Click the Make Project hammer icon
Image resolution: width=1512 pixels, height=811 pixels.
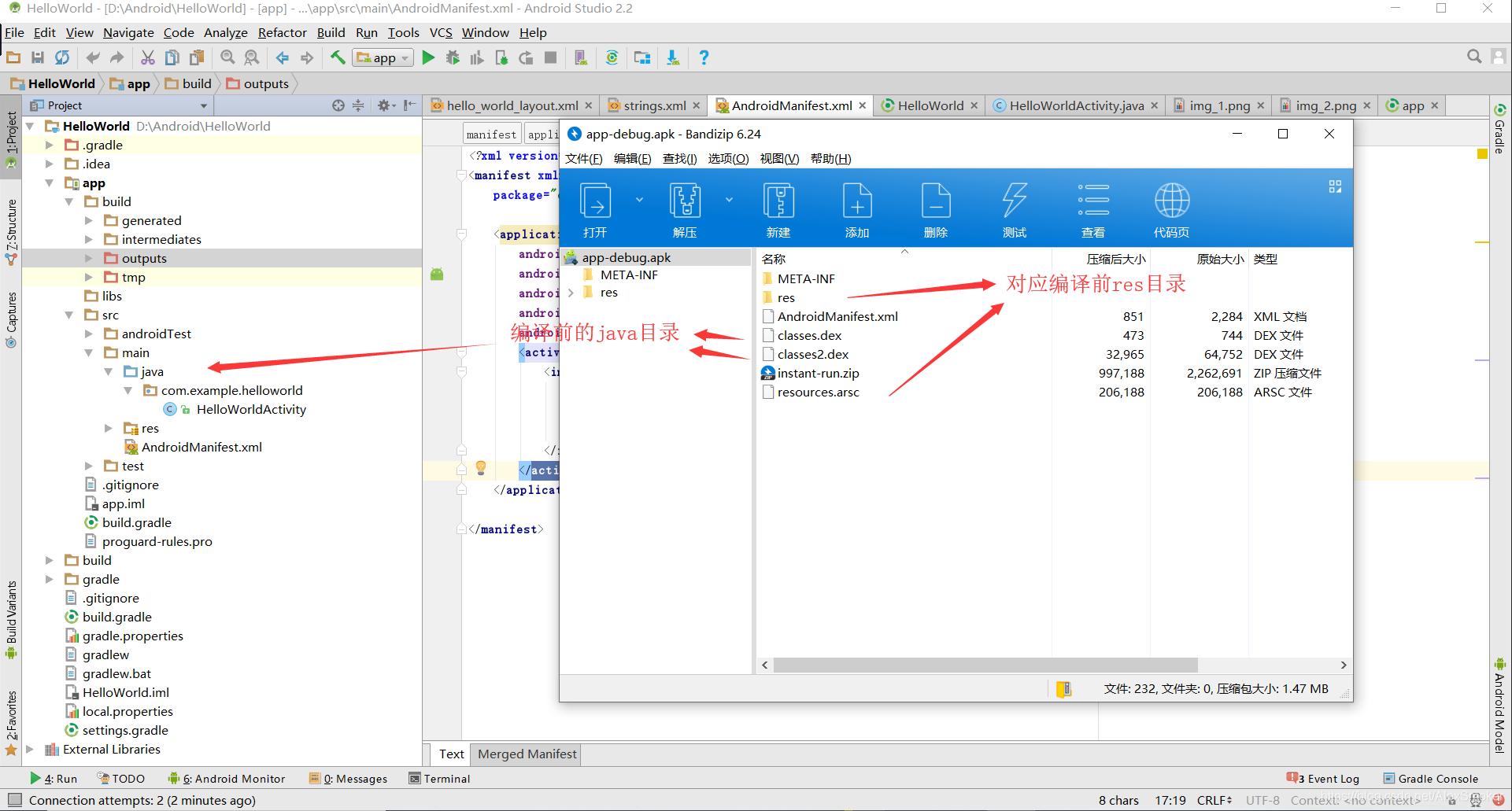pos(338,57)
